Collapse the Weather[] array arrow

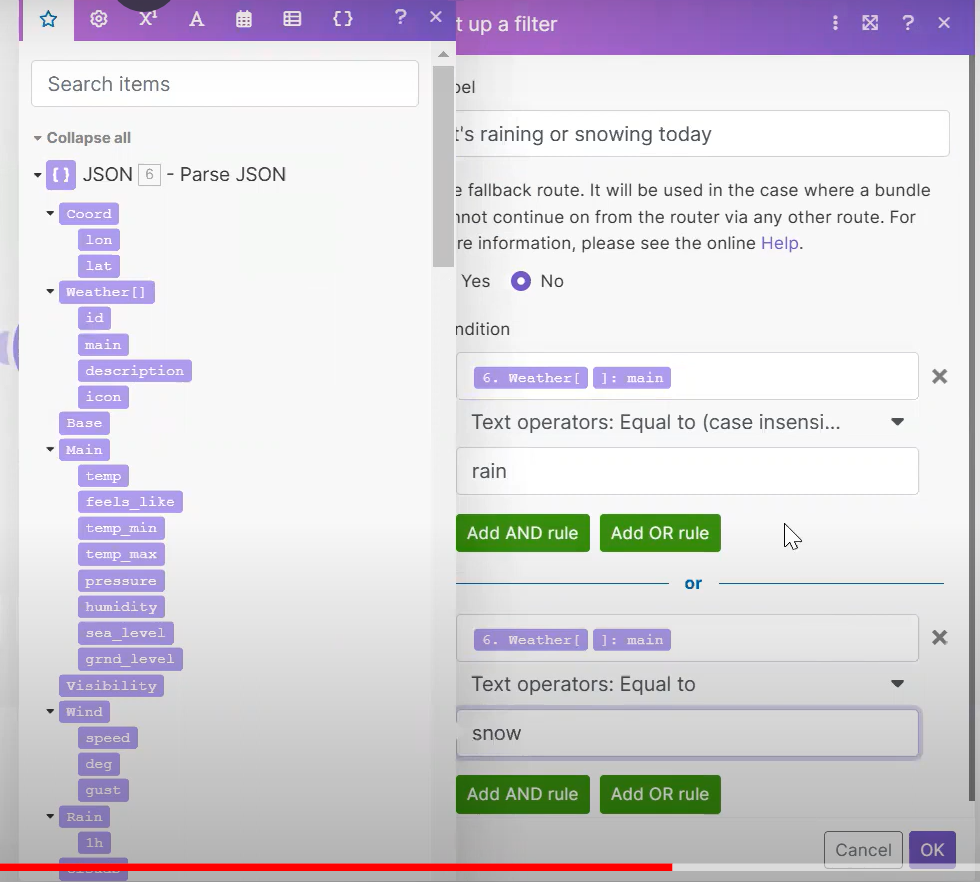coord(50,291)
